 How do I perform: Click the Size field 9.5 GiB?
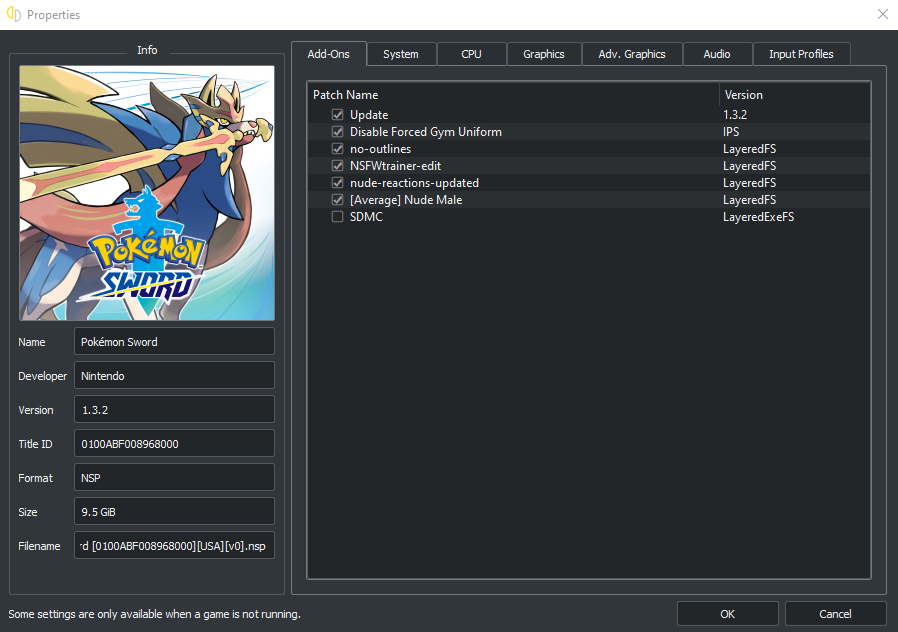click(174, 512)
